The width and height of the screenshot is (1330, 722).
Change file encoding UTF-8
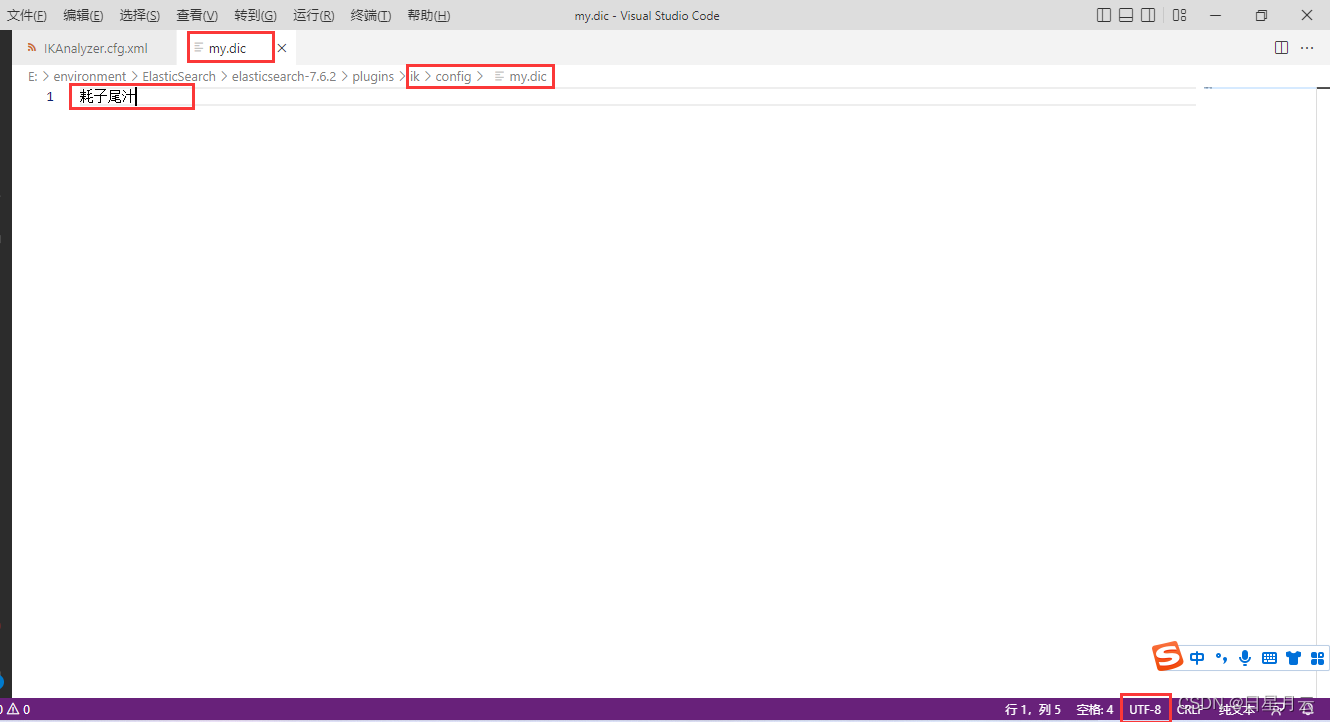coord(1145,710)
